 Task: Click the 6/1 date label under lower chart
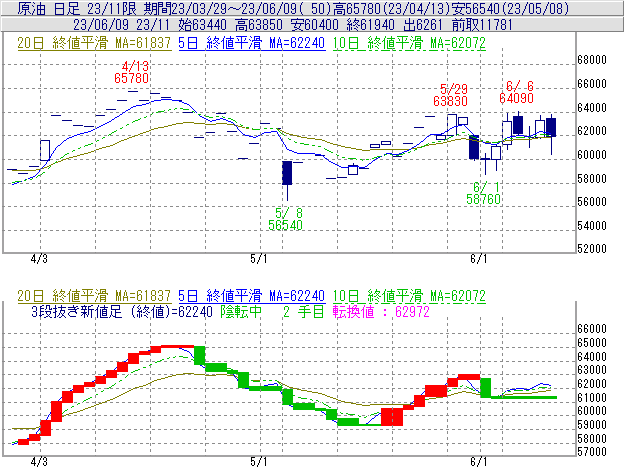coord(479,461)
